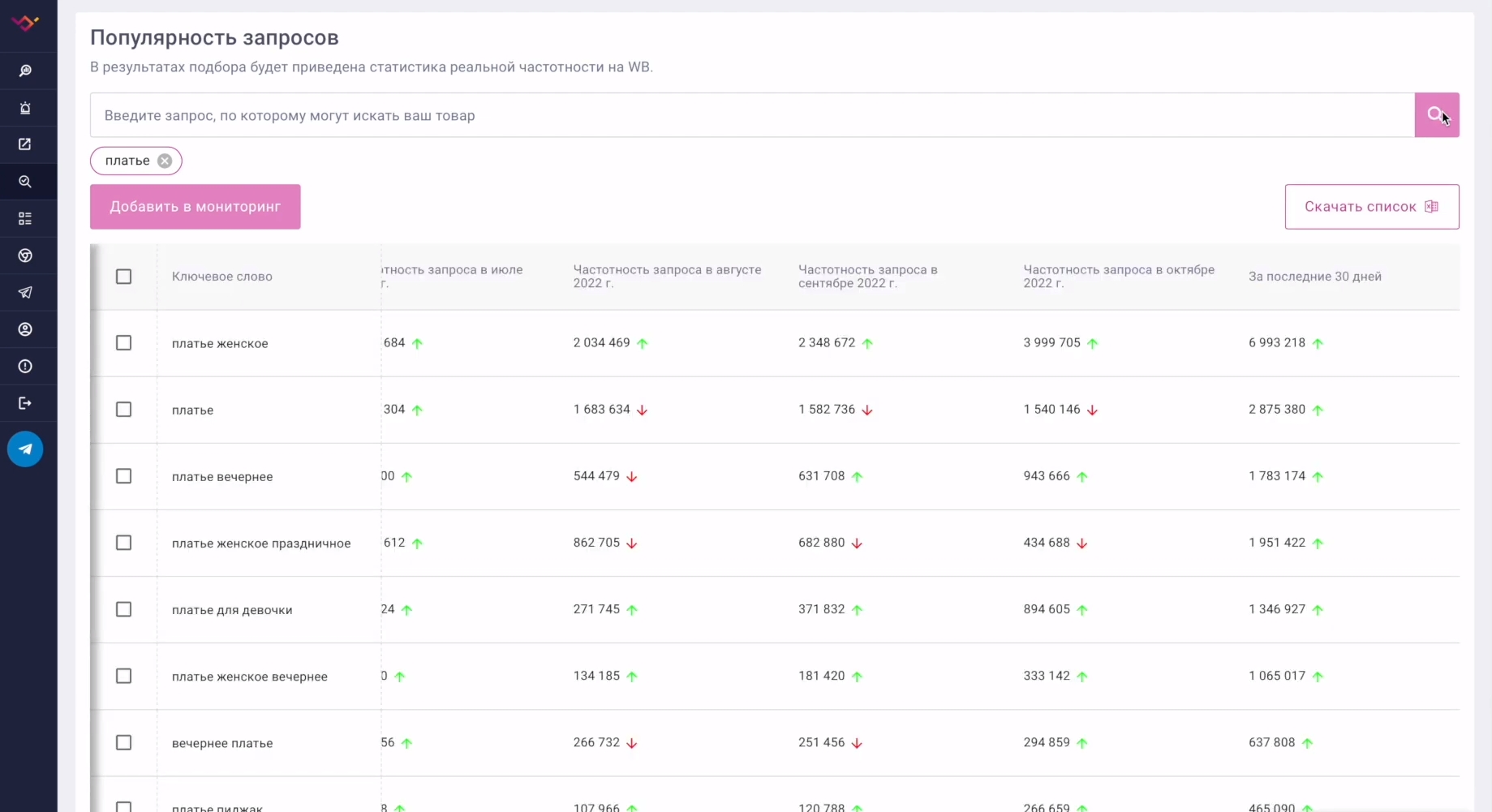This screenshot has height=812, width=1492.
Task: Check the box for the 'платье' row
Action: pos(123,410)
